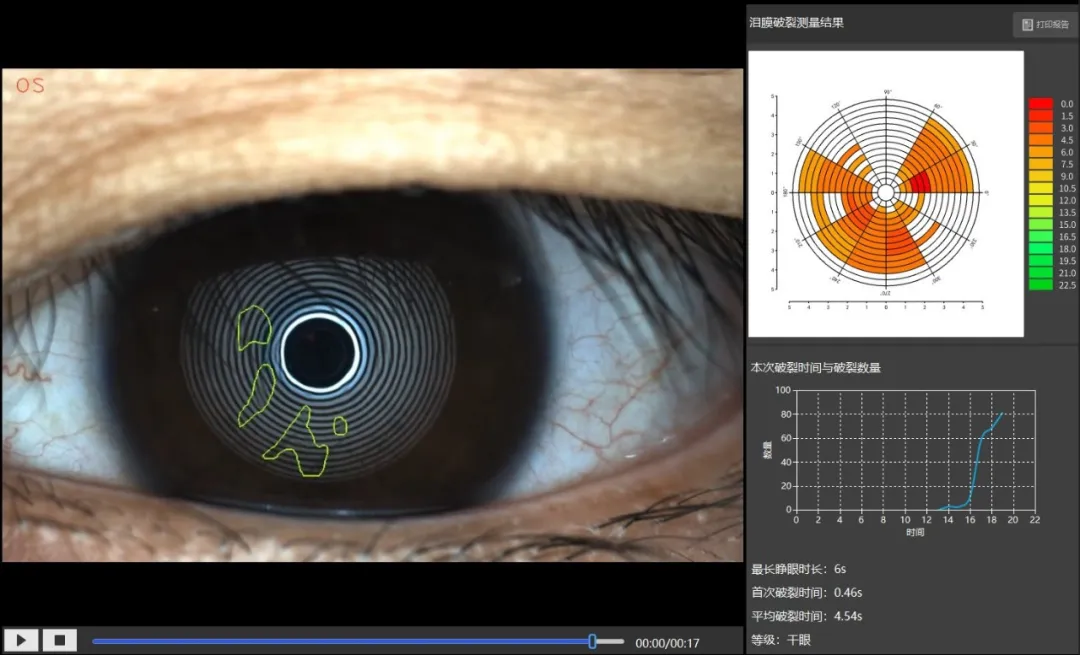Image resolution: width=1080 pixels, height=655 pixels.
Task: Click the red sector in the polar chart
Action: coord(919,182)
